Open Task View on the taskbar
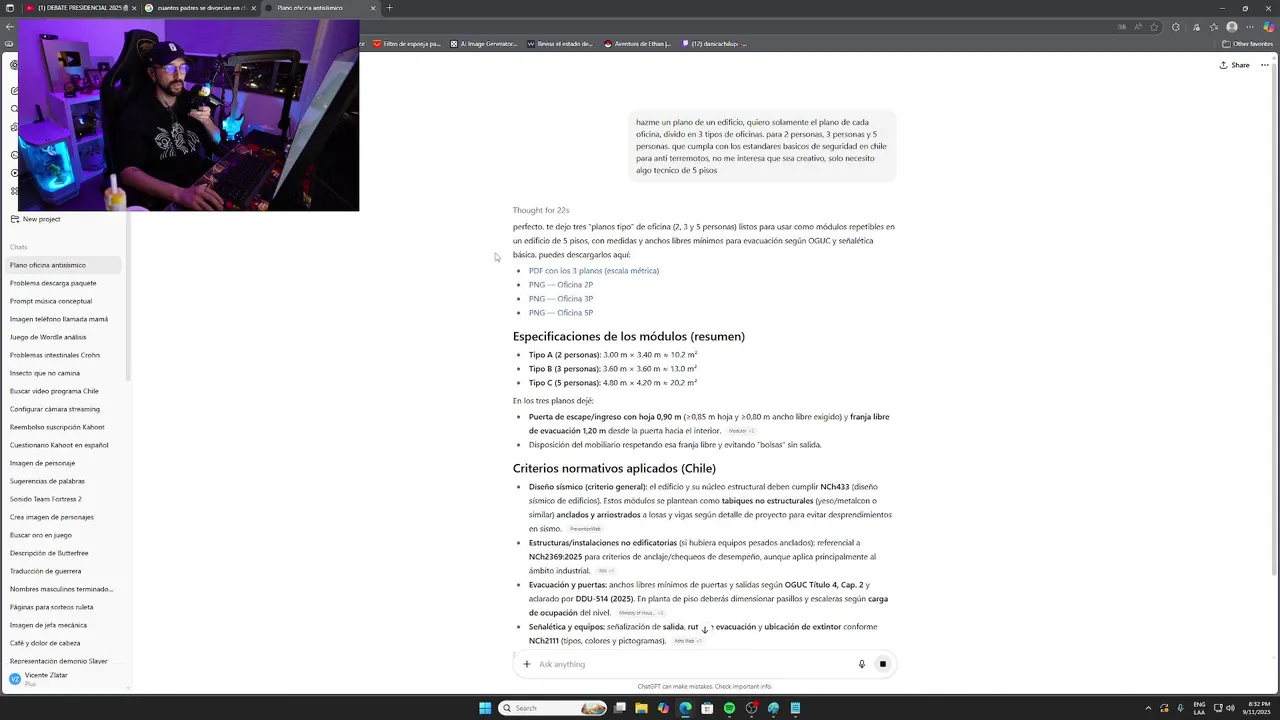Viewport: 1280px width, 720px height. coord(619,708)
